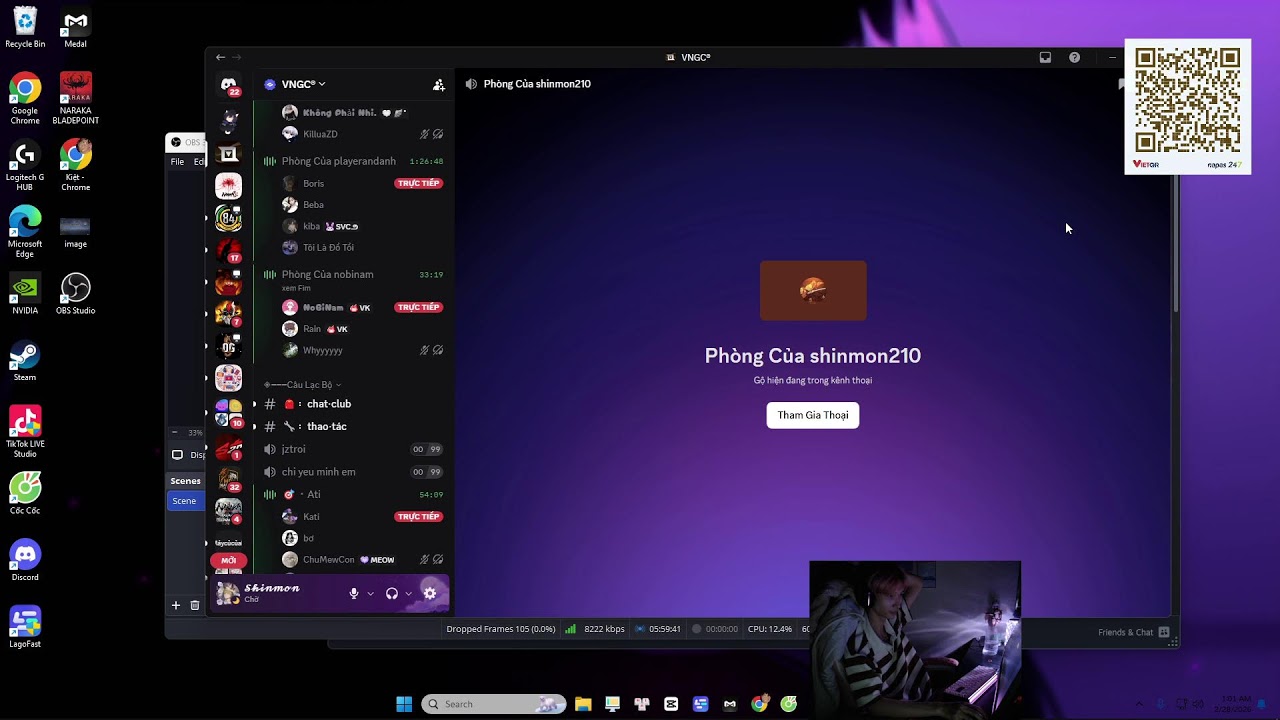Deafen with headphones icon in user panel
This screenshot has height=720, width=1280.
392,593
